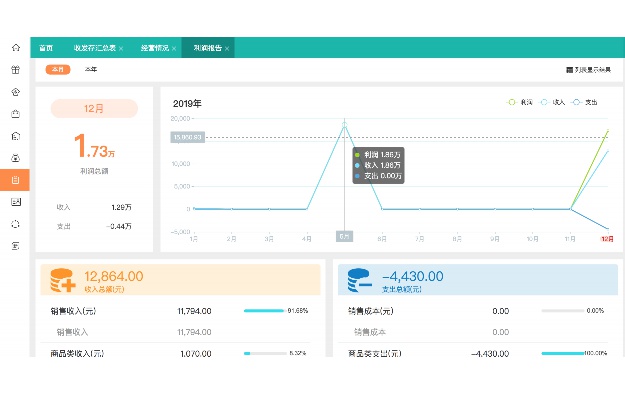This screenshot has height=394, width=625.
Task: Switch to the 收发存汇总表 tab
Action: [94, 48]
